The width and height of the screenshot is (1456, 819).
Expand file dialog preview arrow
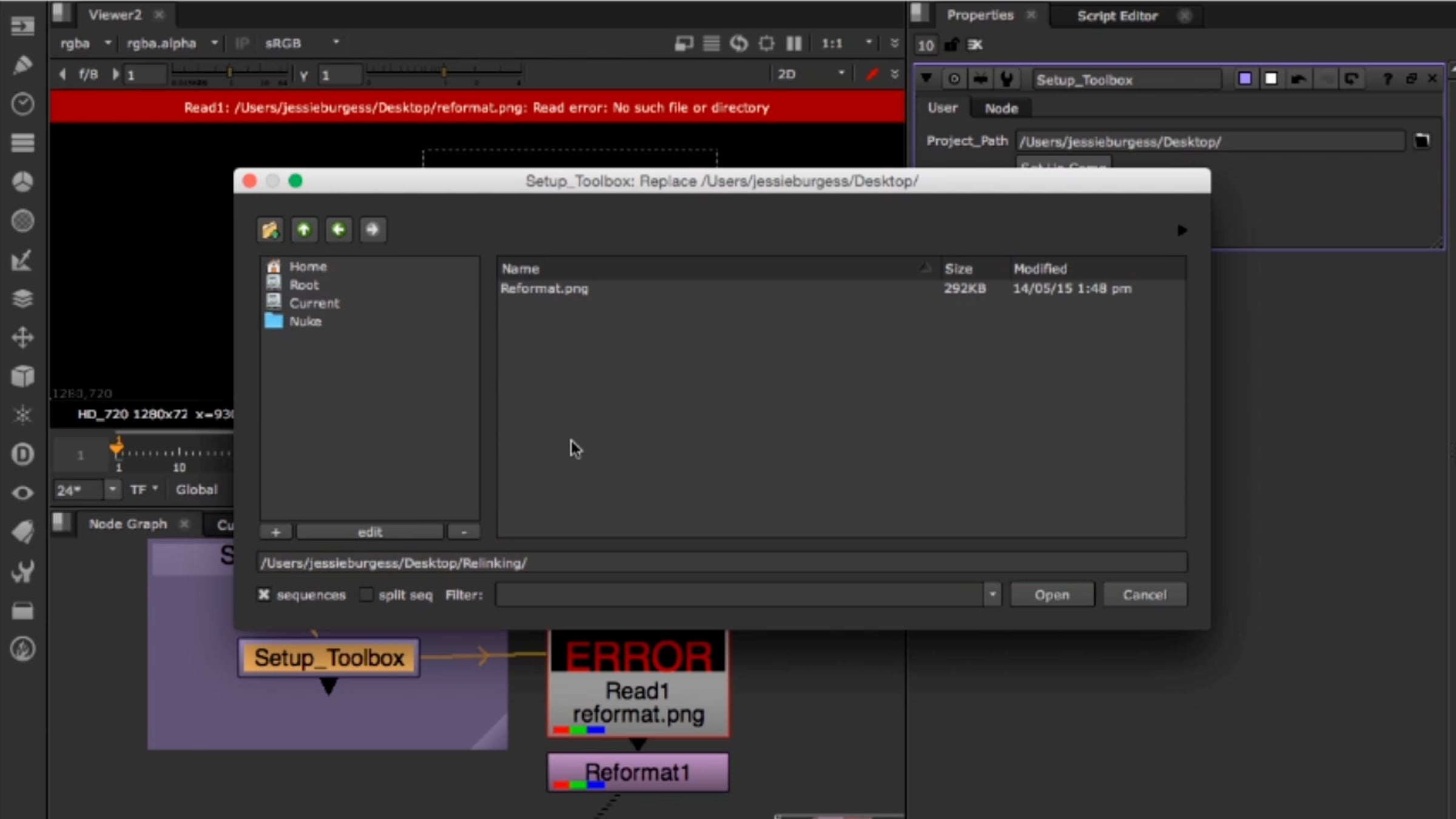click(1182, 231)
